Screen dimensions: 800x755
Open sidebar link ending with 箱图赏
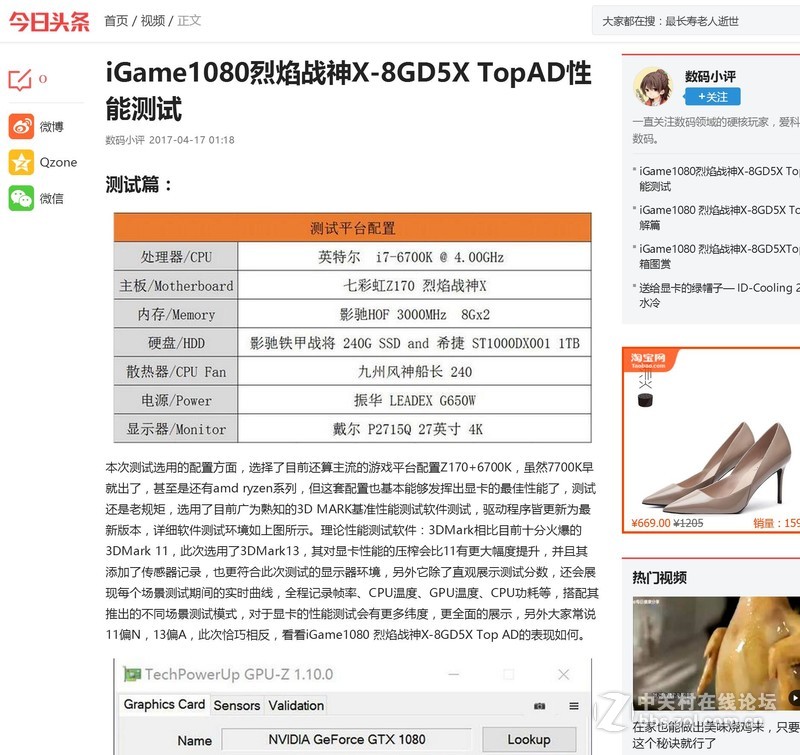click(719, 256)
